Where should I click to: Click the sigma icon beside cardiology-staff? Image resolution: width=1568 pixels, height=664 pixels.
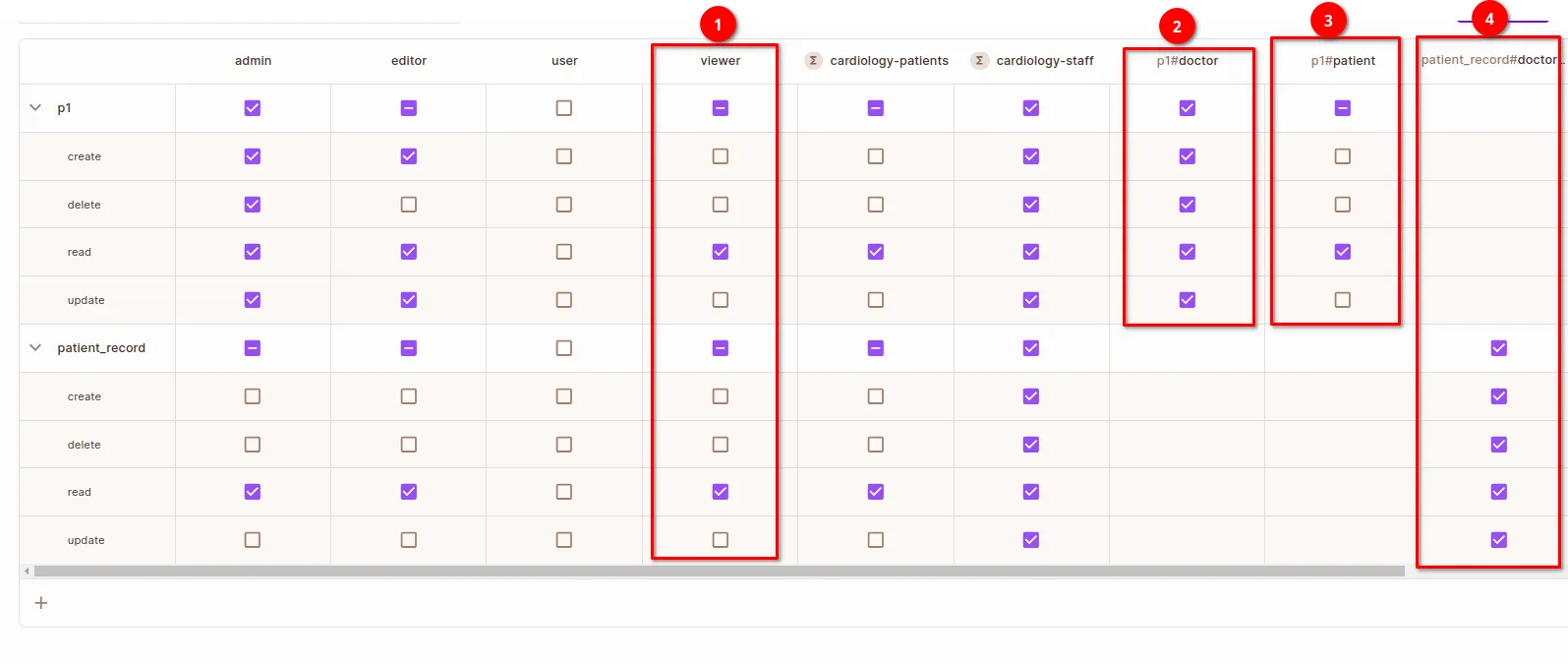[x=979, y=61]
